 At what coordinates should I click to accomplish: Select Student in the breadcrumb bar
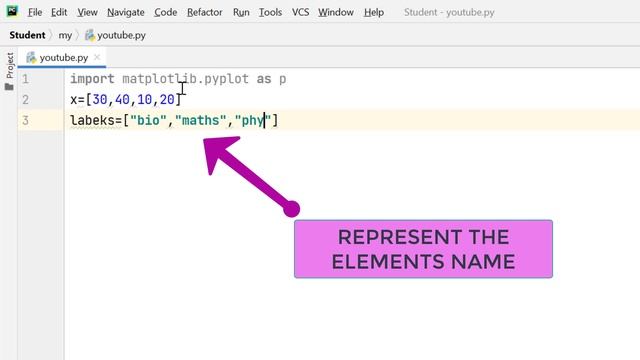pos(27,35)
